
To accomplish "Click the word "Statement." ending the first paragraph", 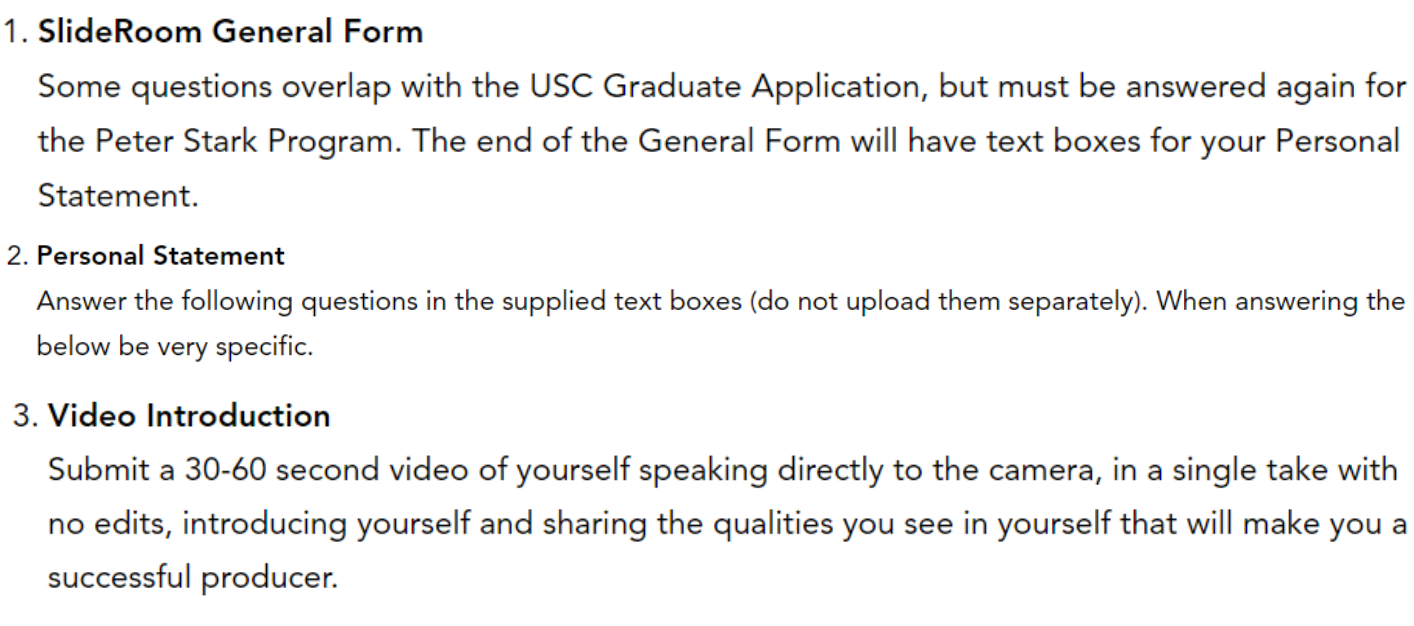I will pyautogui.click(x=118, y=195).
